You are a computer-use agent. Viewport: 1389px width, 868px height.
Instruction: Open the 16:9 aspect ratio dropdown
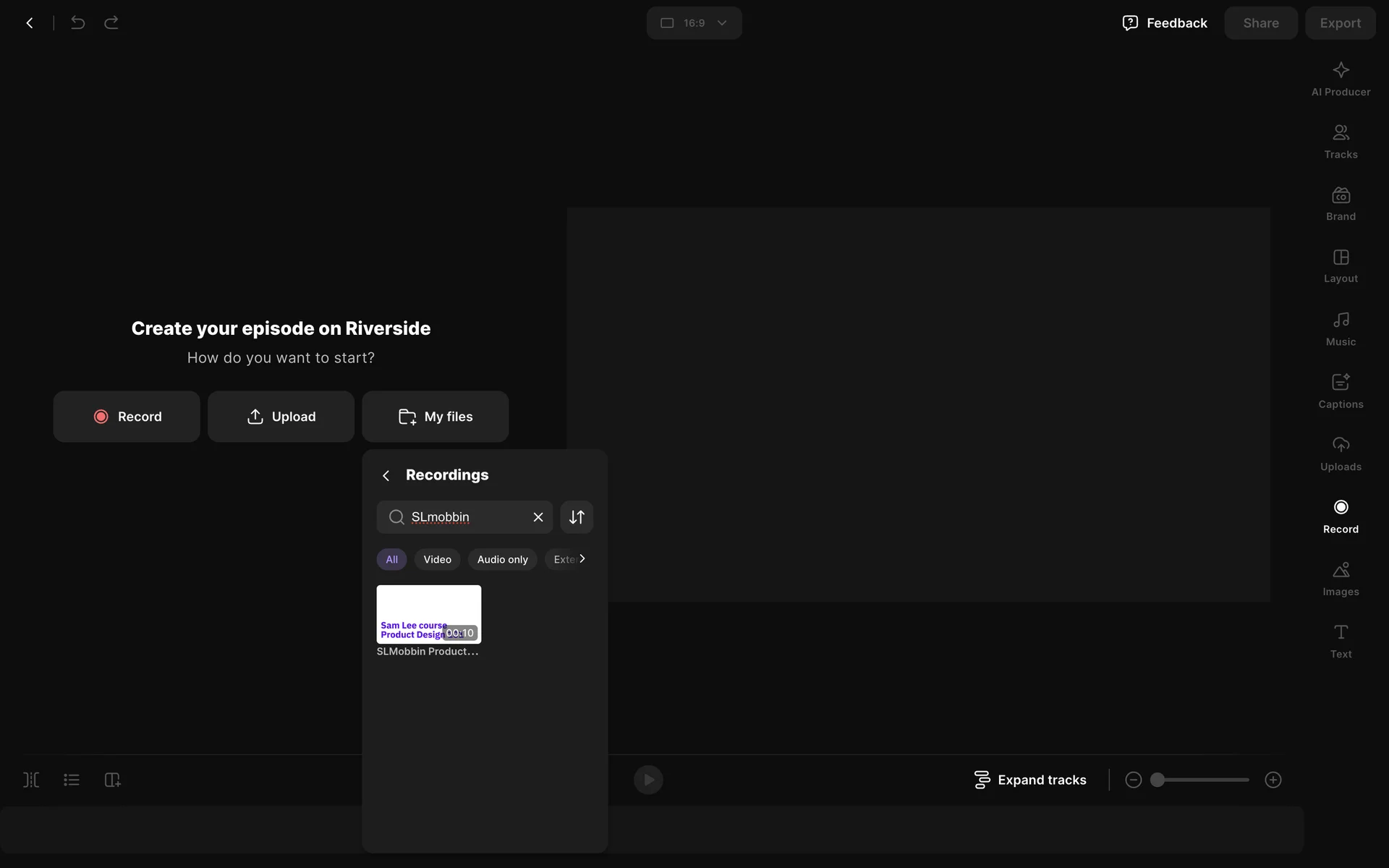click(694, 23)
